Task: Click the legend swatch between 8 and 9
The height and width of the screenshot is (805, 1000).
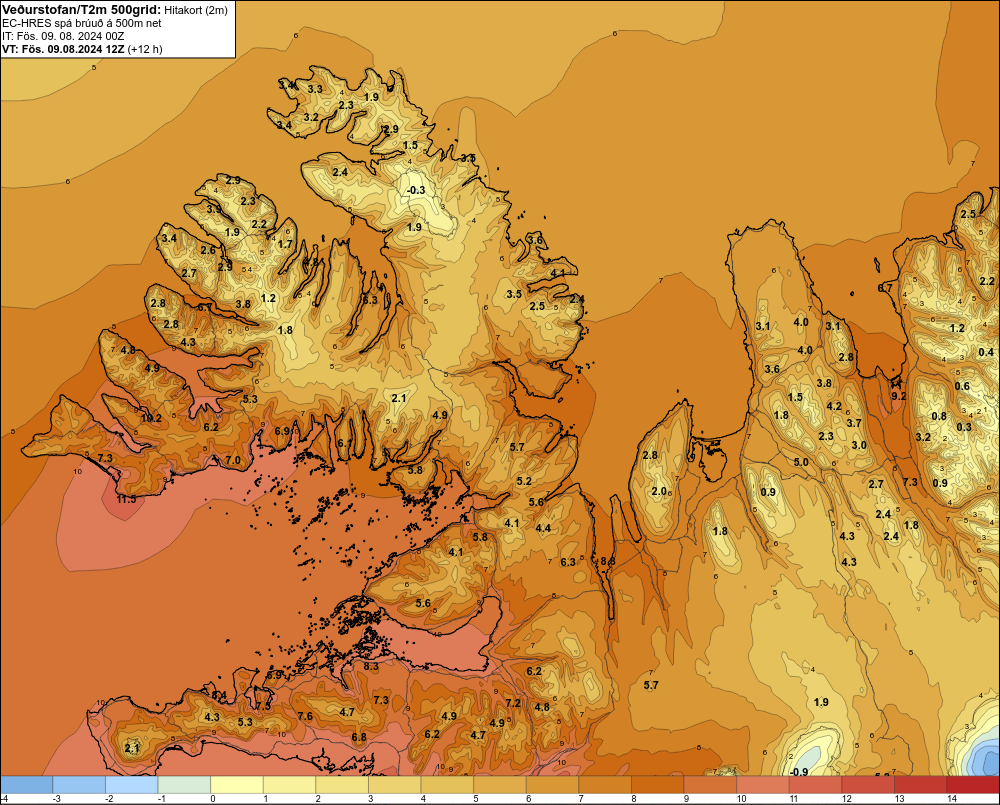Action: pos(658,785)
